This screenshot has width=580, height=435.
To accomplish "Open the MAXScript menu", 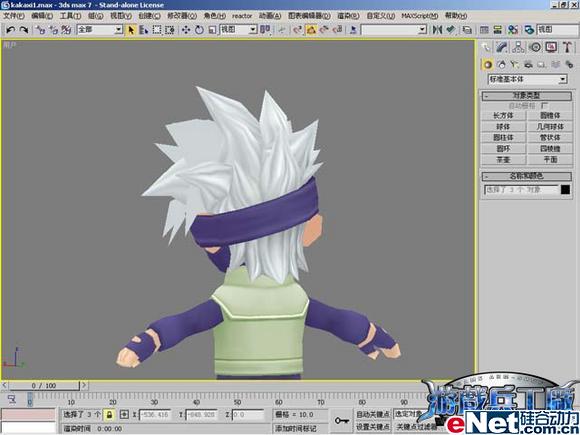I will [419, 16].
